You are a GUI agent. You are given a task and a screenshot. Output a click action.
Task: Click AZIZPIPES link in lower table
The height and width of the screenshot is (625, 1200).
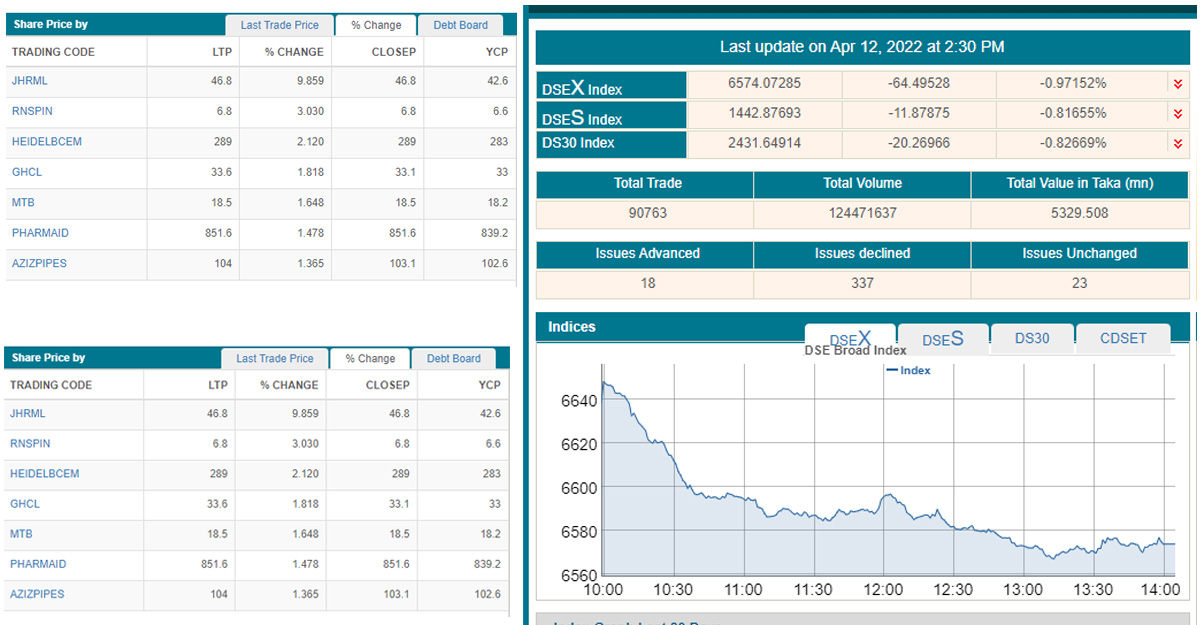pos(37,594)
